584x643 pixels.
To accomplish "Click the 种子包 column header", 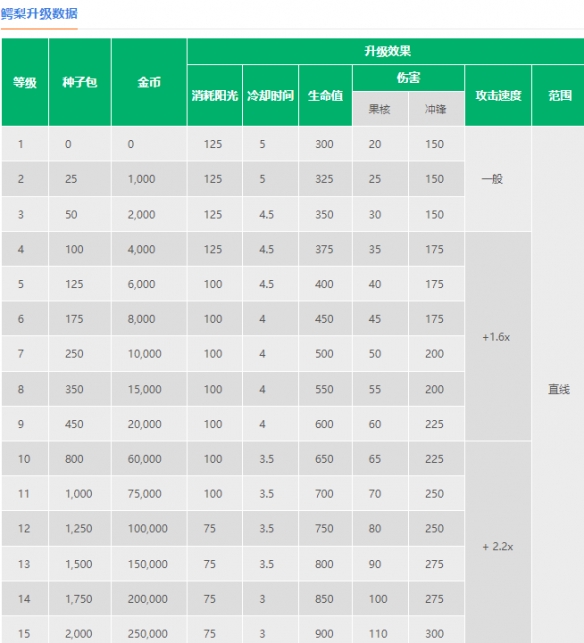I will 80,82.
